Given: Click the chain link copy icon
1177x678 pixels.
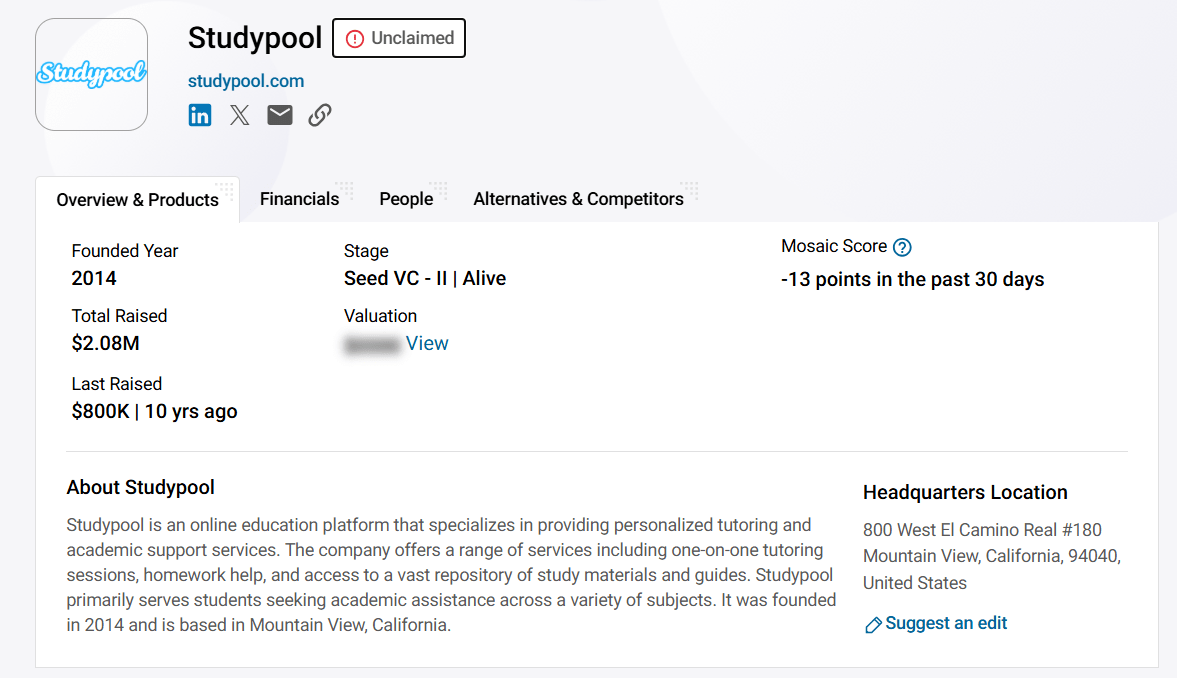Looking at the screenshot, I should (x=320, y=115).
